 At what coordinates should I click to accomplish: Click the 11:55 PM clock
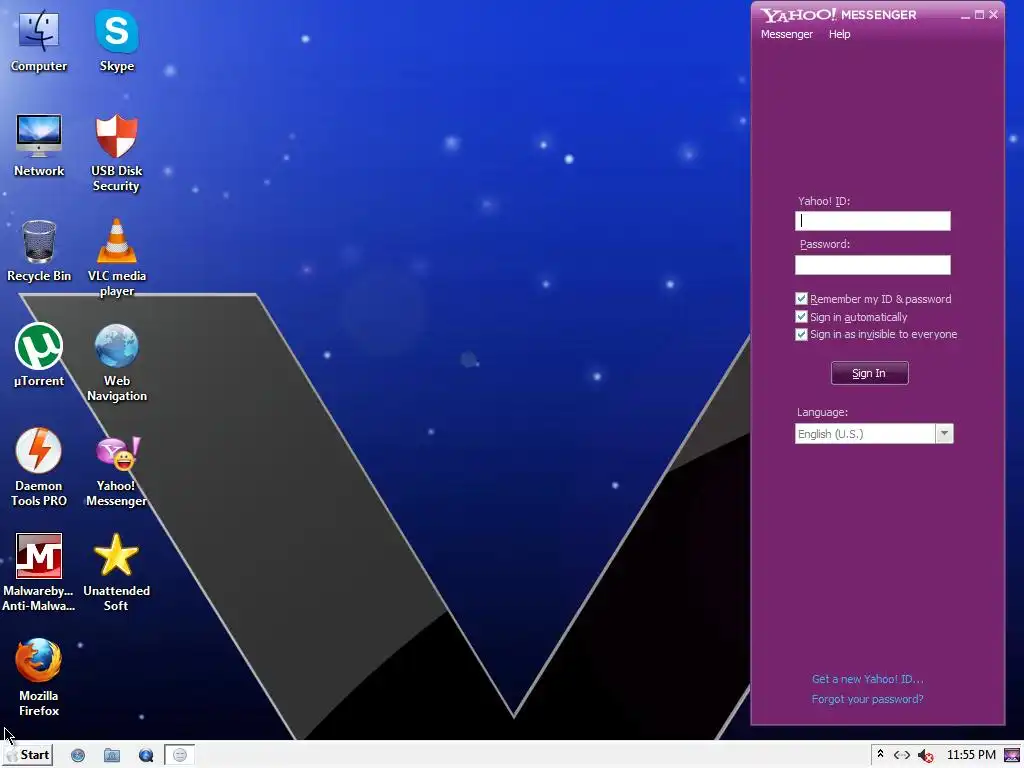pos(971,755)
